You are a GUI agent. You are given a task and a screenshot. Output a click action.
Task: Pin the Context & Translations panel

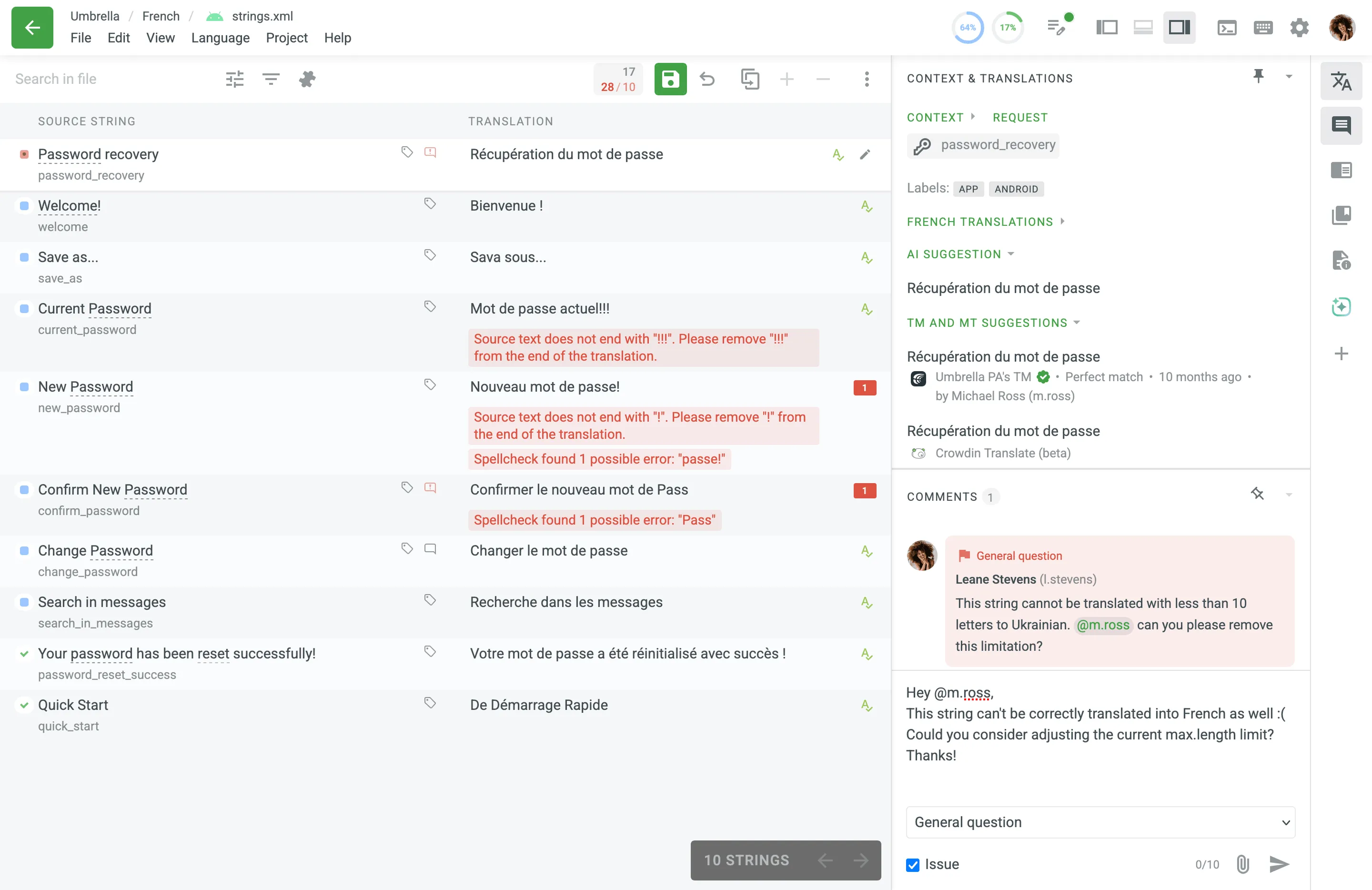pyautogui.click(x=1259, y=75)
